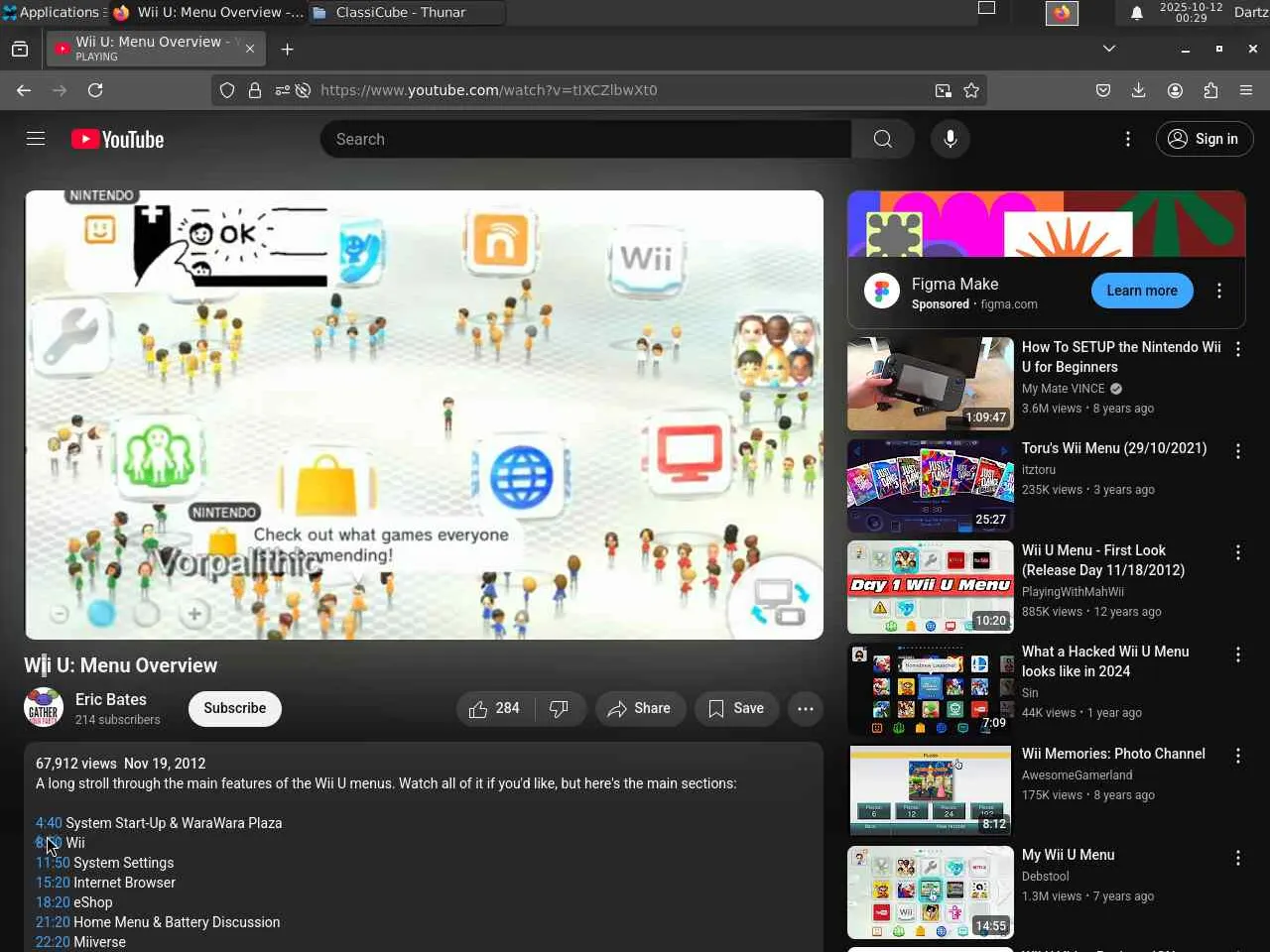Jump to 21:20 Home Menu timestamp
The image size is (1270, 952).
(53, 922)
